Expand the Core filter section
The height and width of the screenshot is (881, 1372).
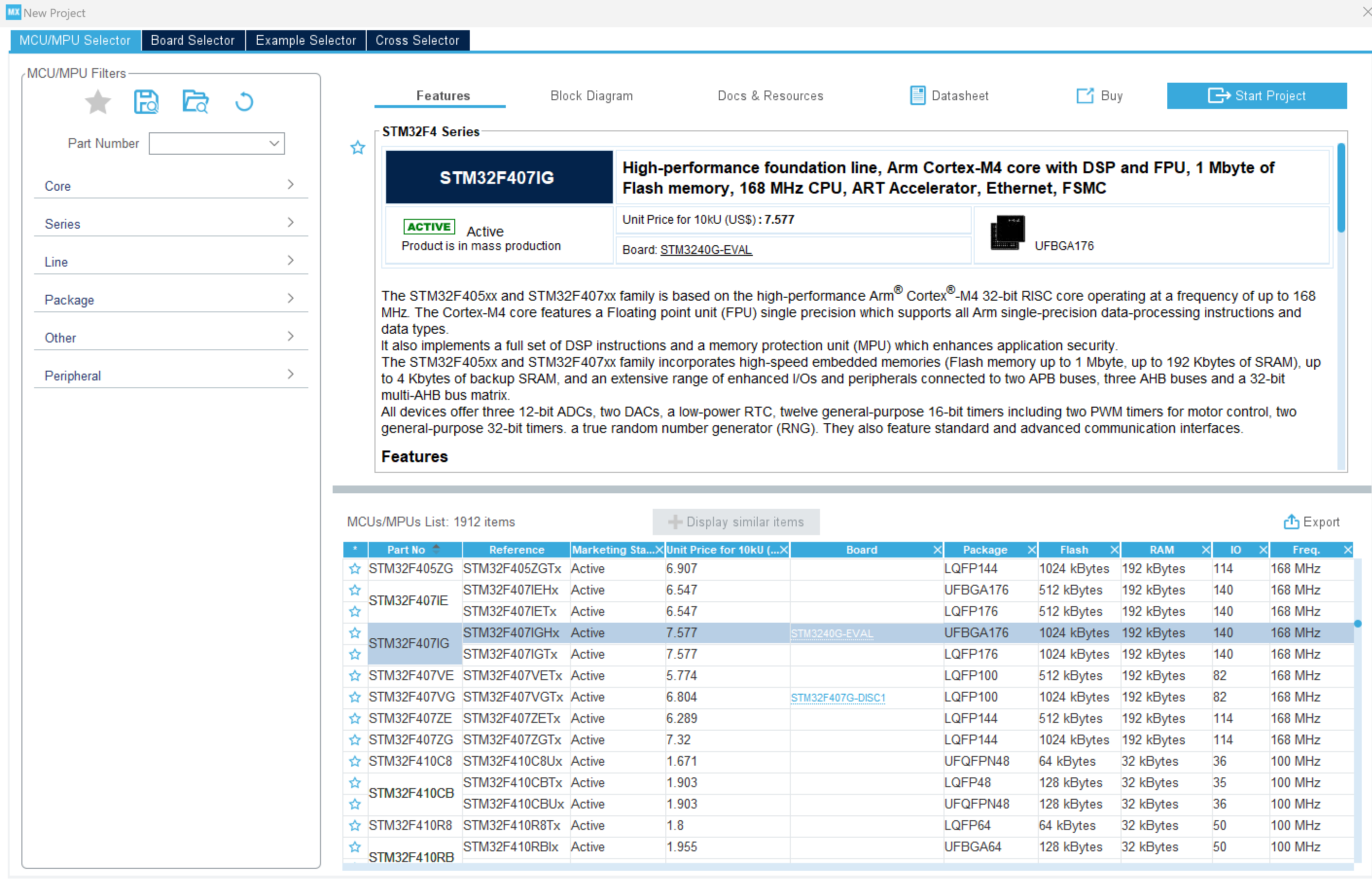point(170,186)
